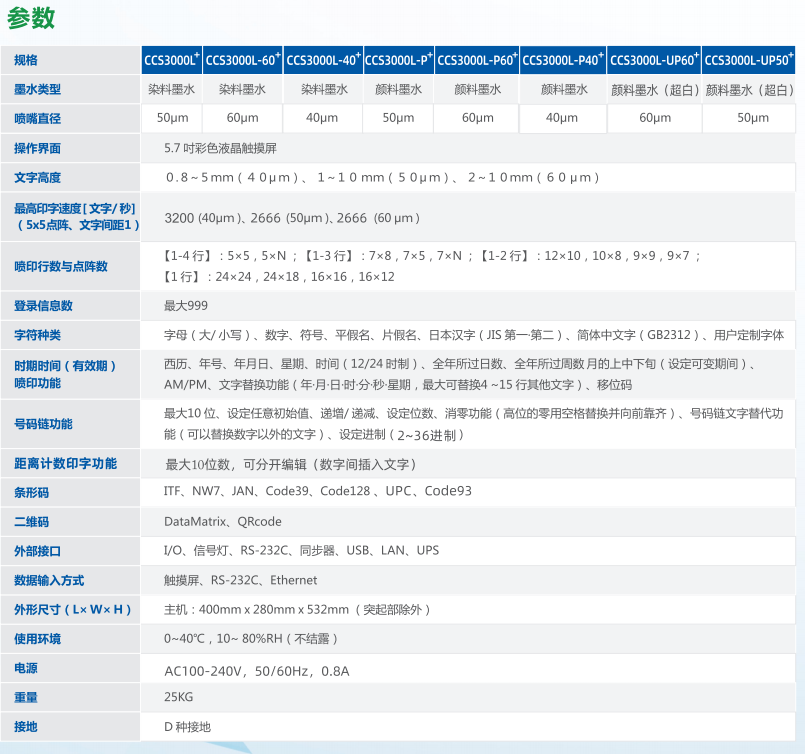The image size is (805, 754).
Task: Click the 操作界面 row label
Action: click(x=37, y=148)
